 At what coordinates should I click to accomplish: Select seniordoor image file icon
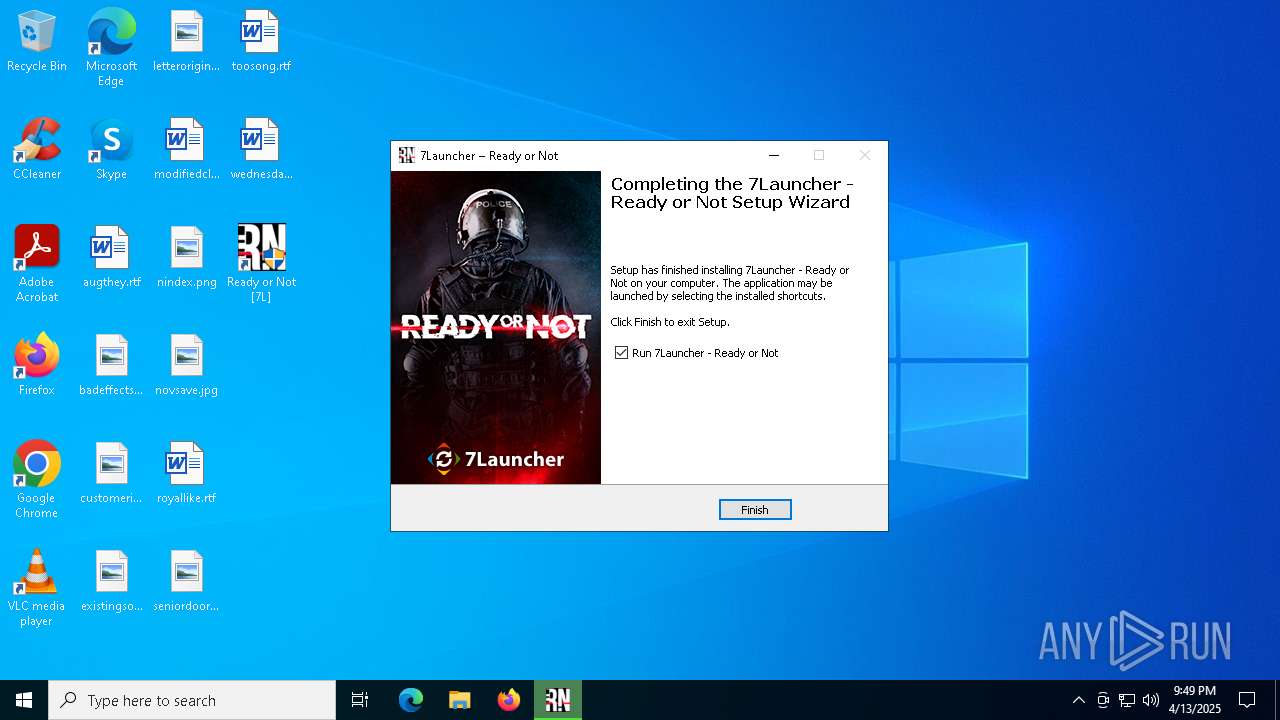coord(186,582)
